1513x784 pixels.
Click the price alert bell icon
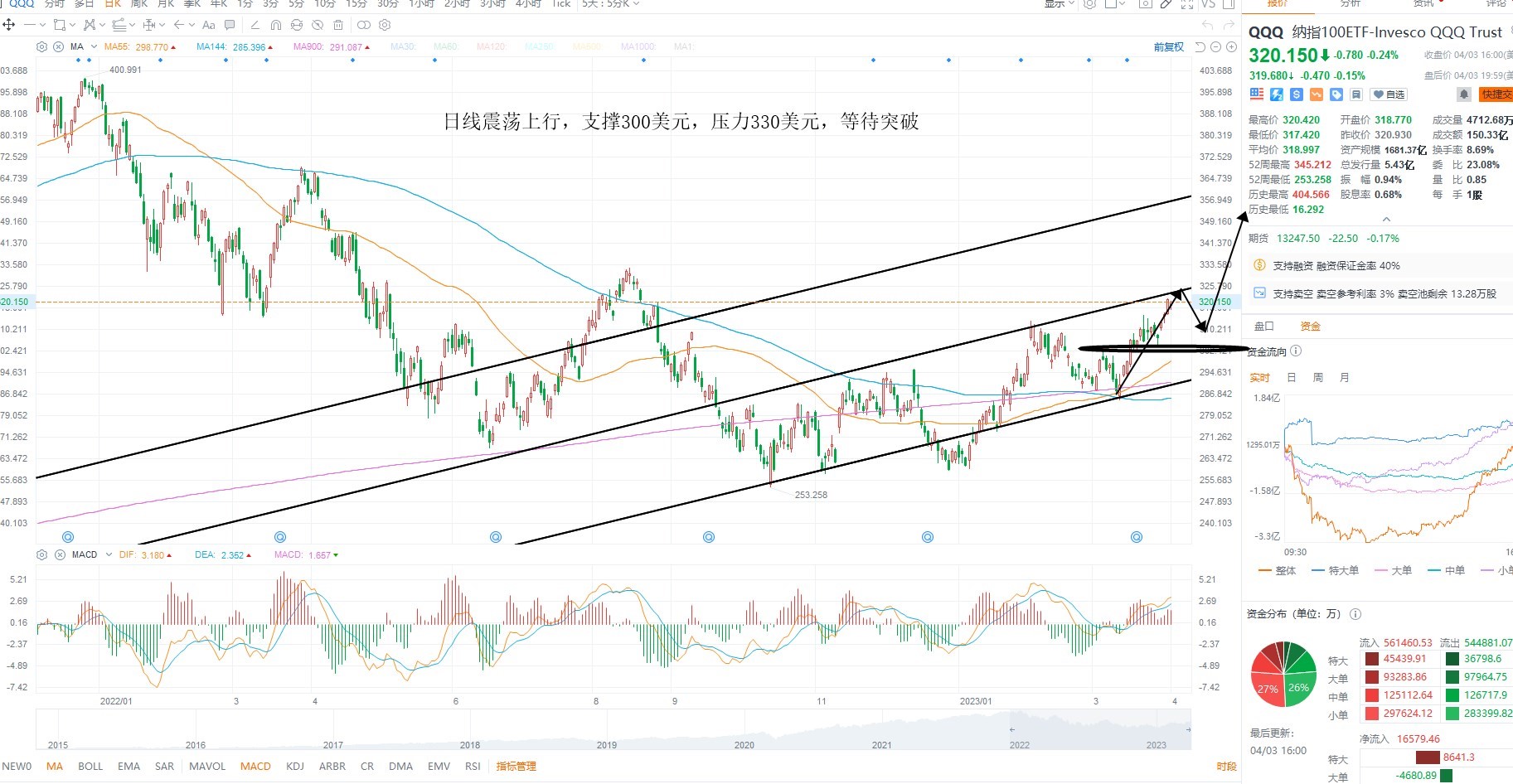1464,94
